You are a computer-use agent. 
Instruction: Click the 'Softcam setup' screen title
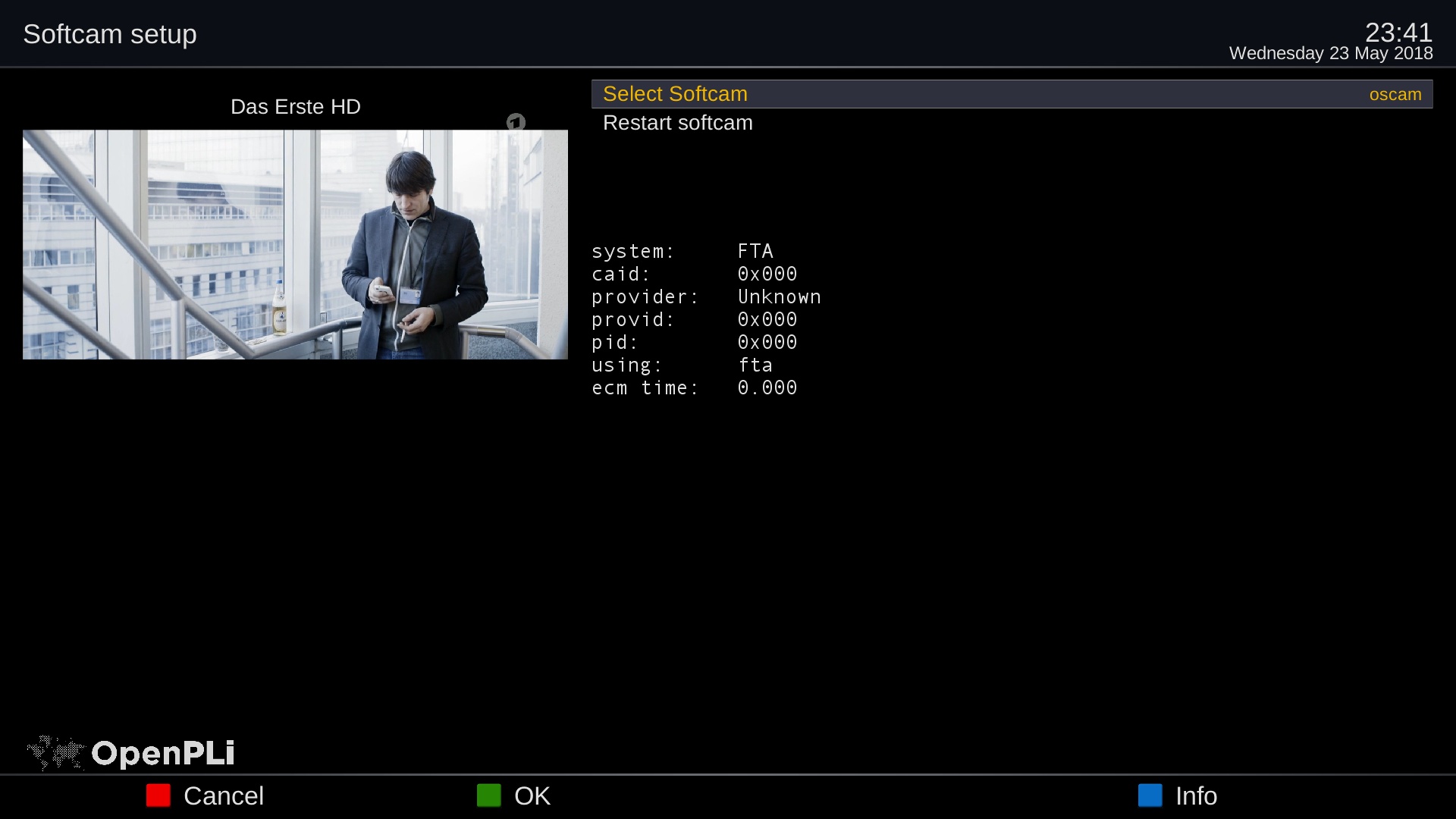[x=110, y=34]
